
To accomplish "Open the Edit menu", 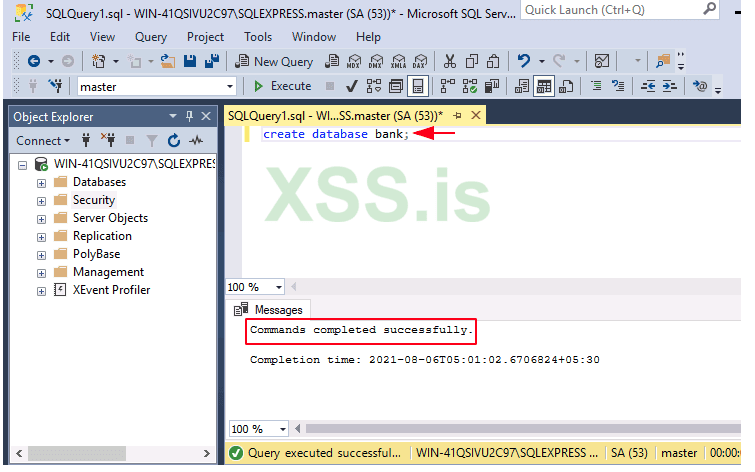I will pos(60,37).
